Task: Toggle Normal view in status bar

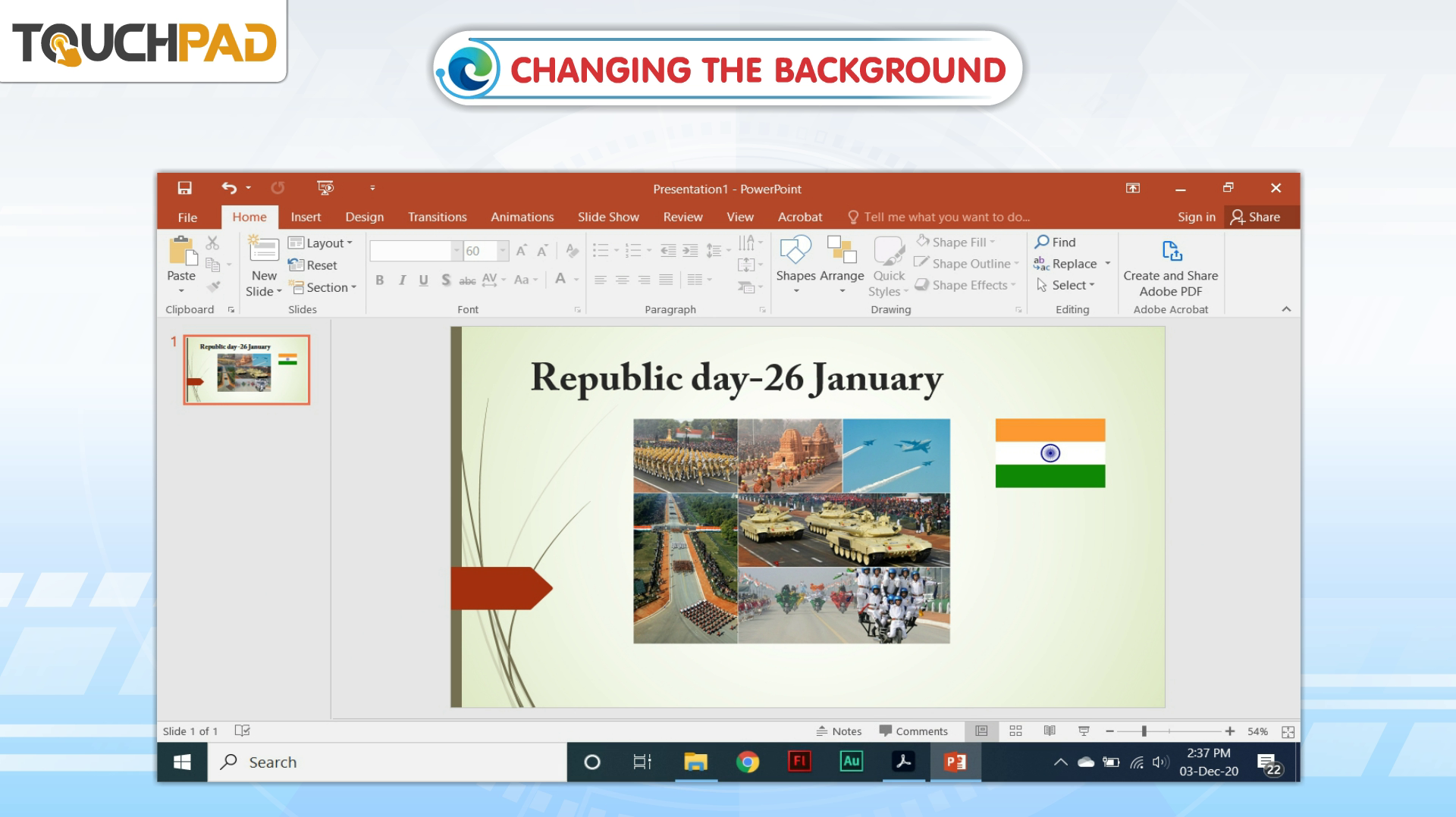Action: 981,731
